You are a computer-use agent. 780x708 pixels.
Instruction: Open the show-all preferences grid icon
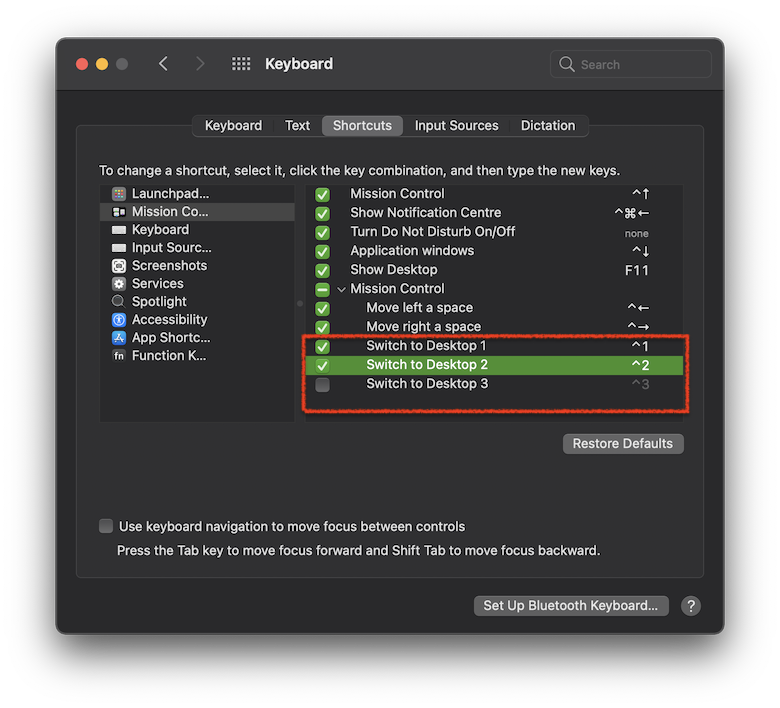(241, 64)
